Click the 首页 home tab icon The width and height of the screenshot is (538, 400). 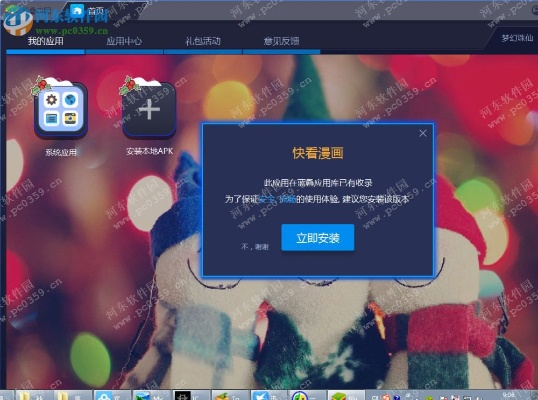click(77, 11)
